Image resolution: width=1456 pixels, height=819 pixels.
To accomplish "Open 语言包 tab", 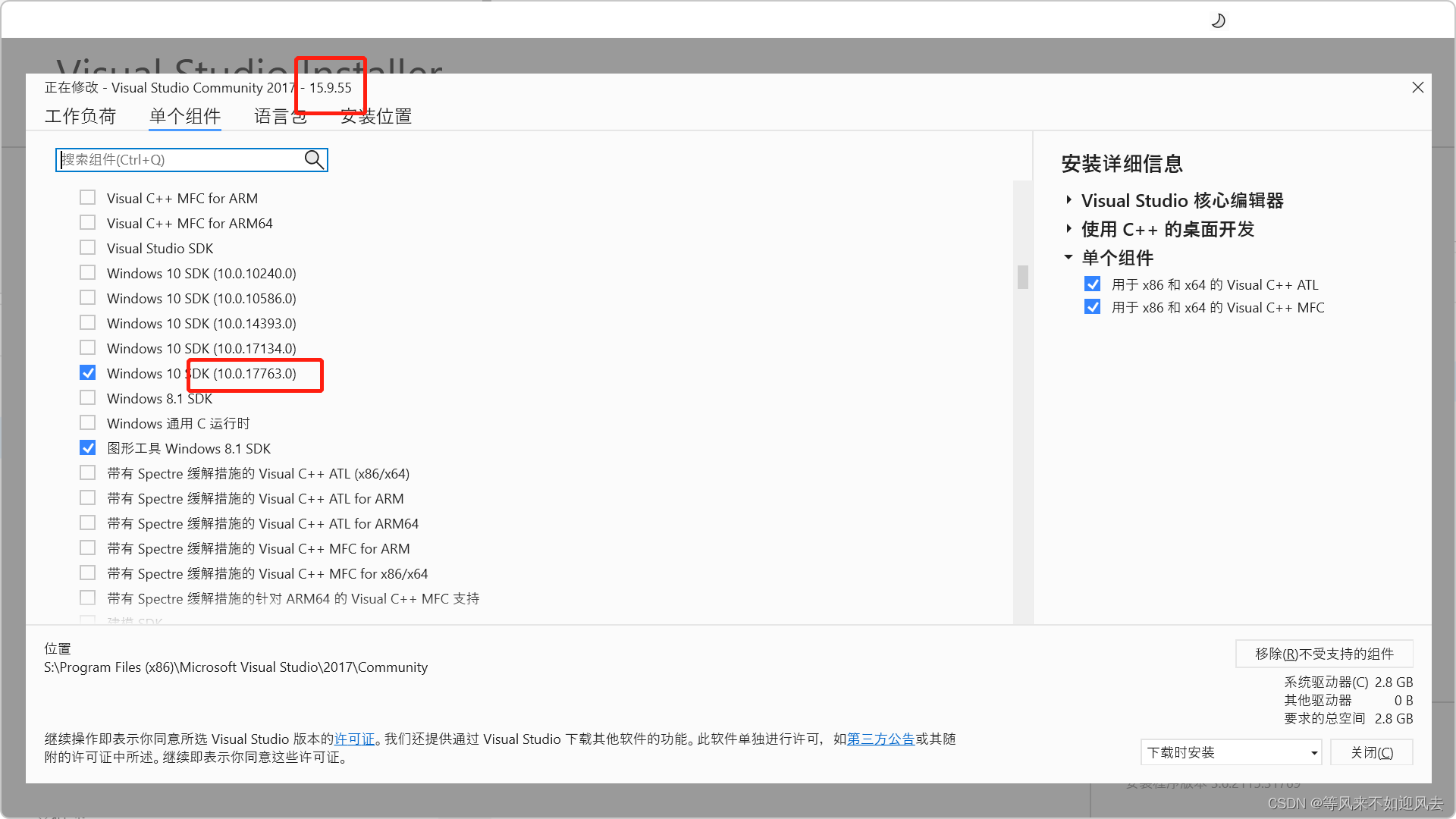I will coord(281,116).
